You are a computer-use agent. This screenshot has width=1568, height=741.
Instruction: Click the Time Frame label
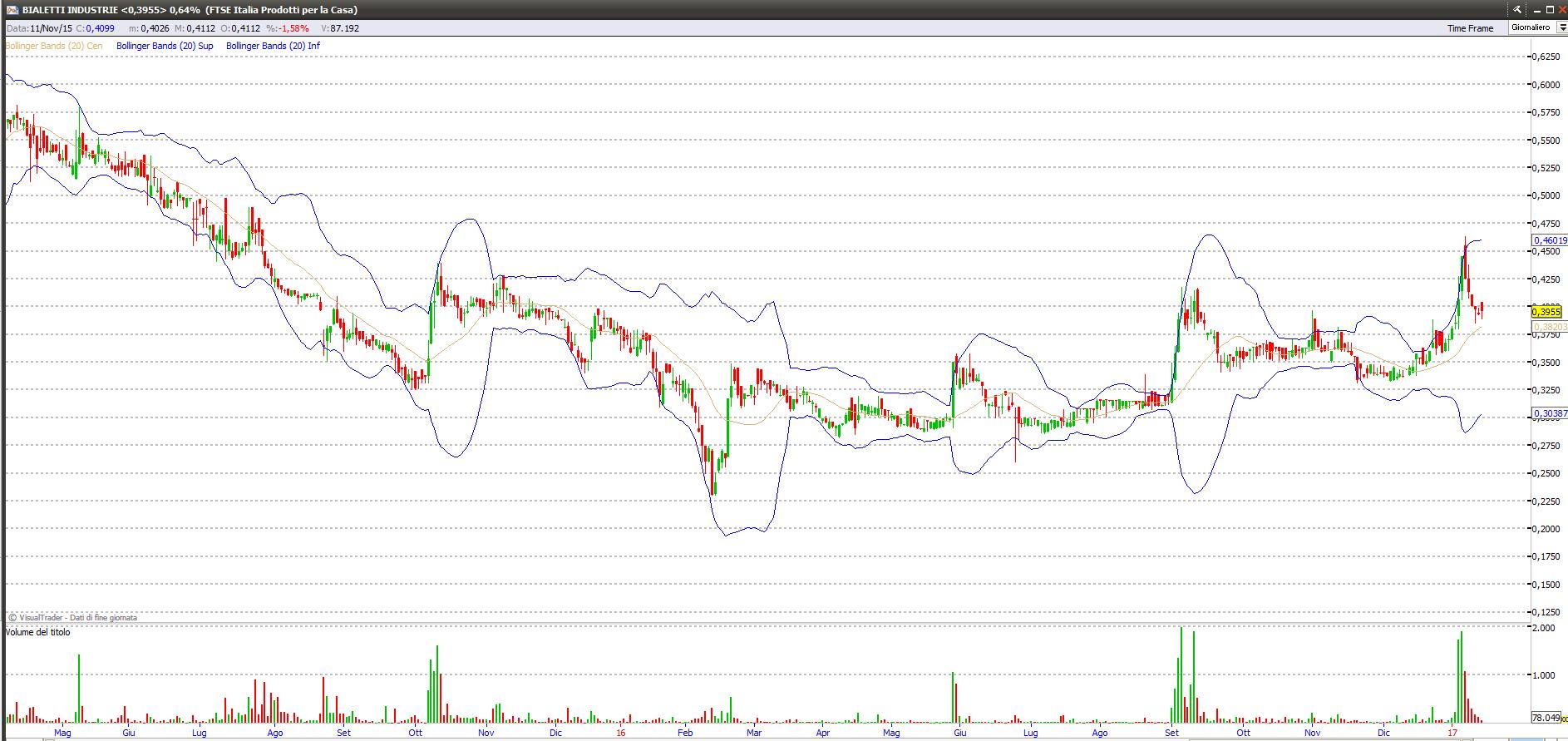coord(1470,28)
